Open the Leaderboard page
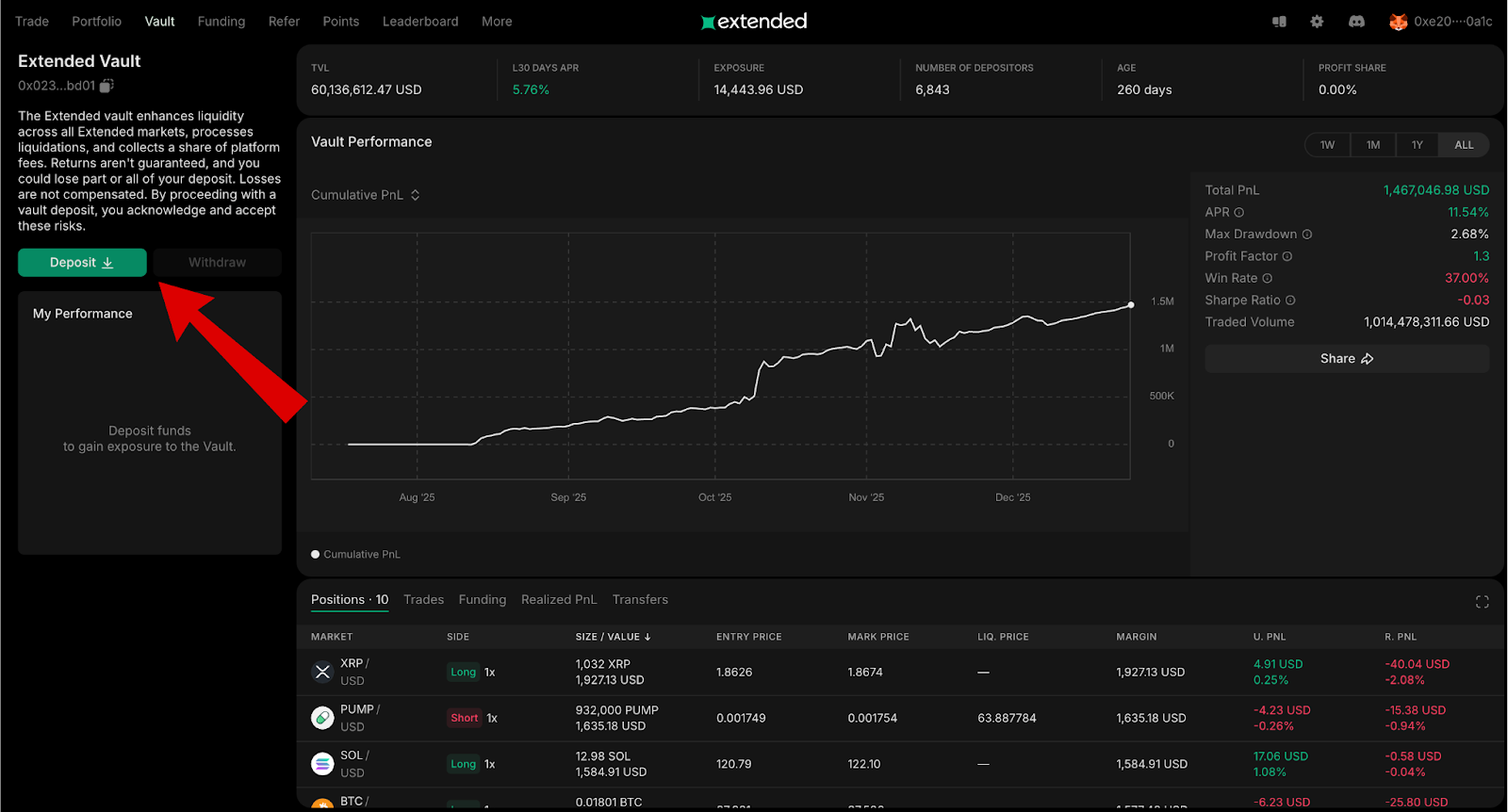This screenshot has width=1508, height=812. 420,22
